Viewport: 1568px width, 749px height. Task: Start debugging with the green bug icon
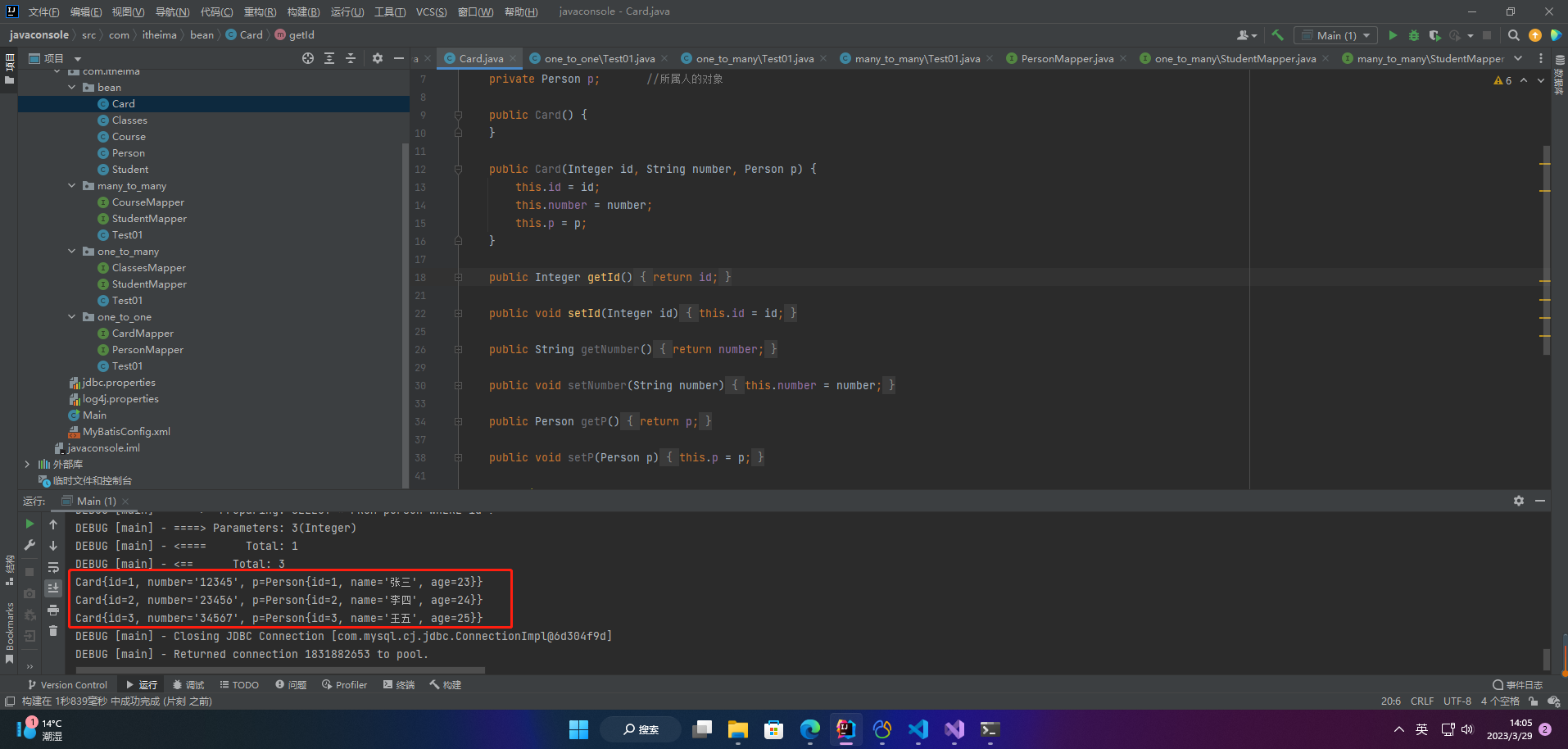click(1413, 35)
